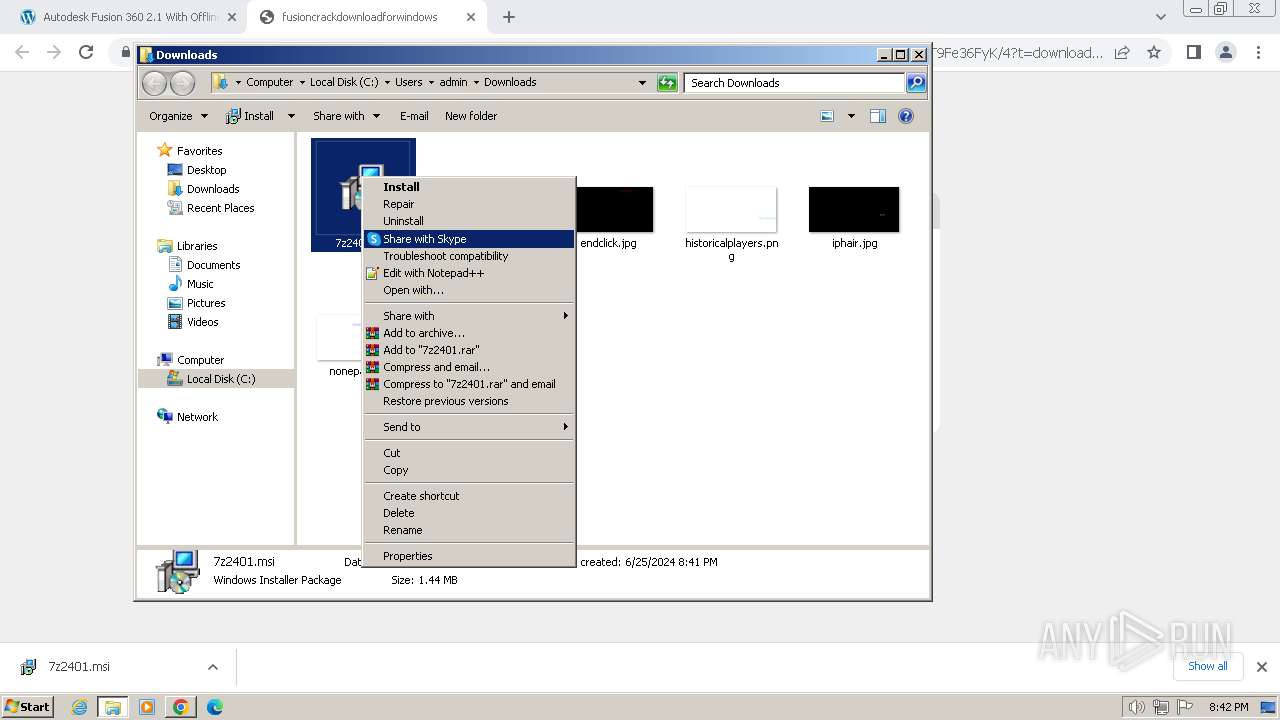
Task: Toggle the preview pane icon
Action: coord(878,116)
